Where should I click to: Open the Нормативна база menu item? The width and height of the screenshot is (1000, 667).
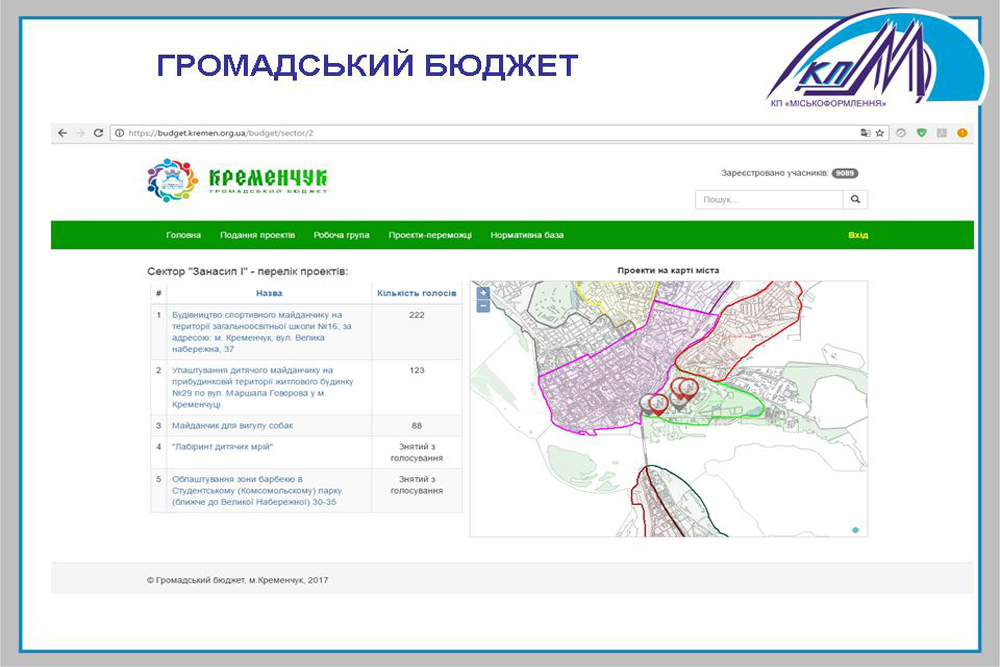click(526, 235)
